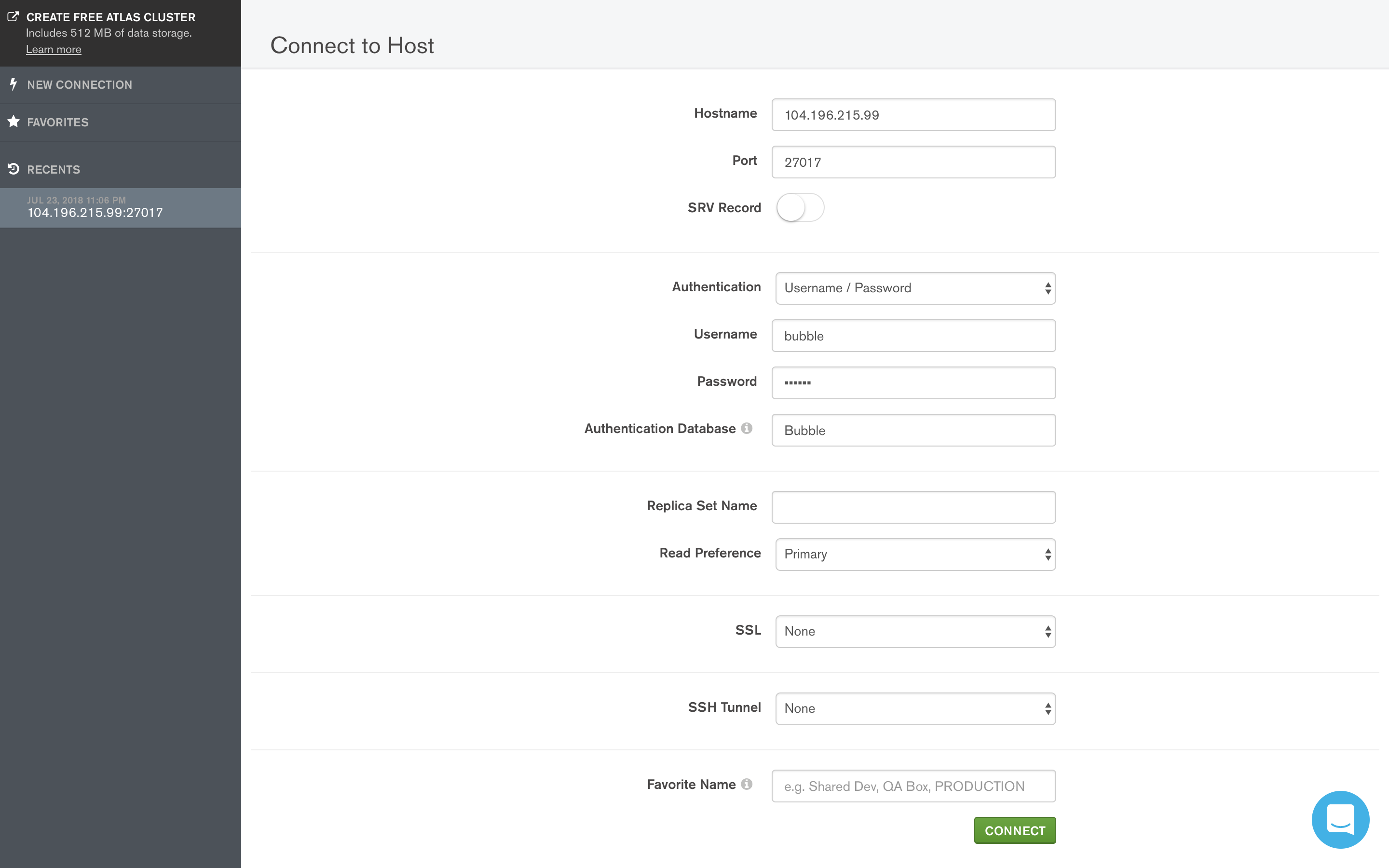Open the SSH Tunnel dropdown
The height and width of the screenshot is (868, 1389).
pyautogui.click(x=915, y=708)
